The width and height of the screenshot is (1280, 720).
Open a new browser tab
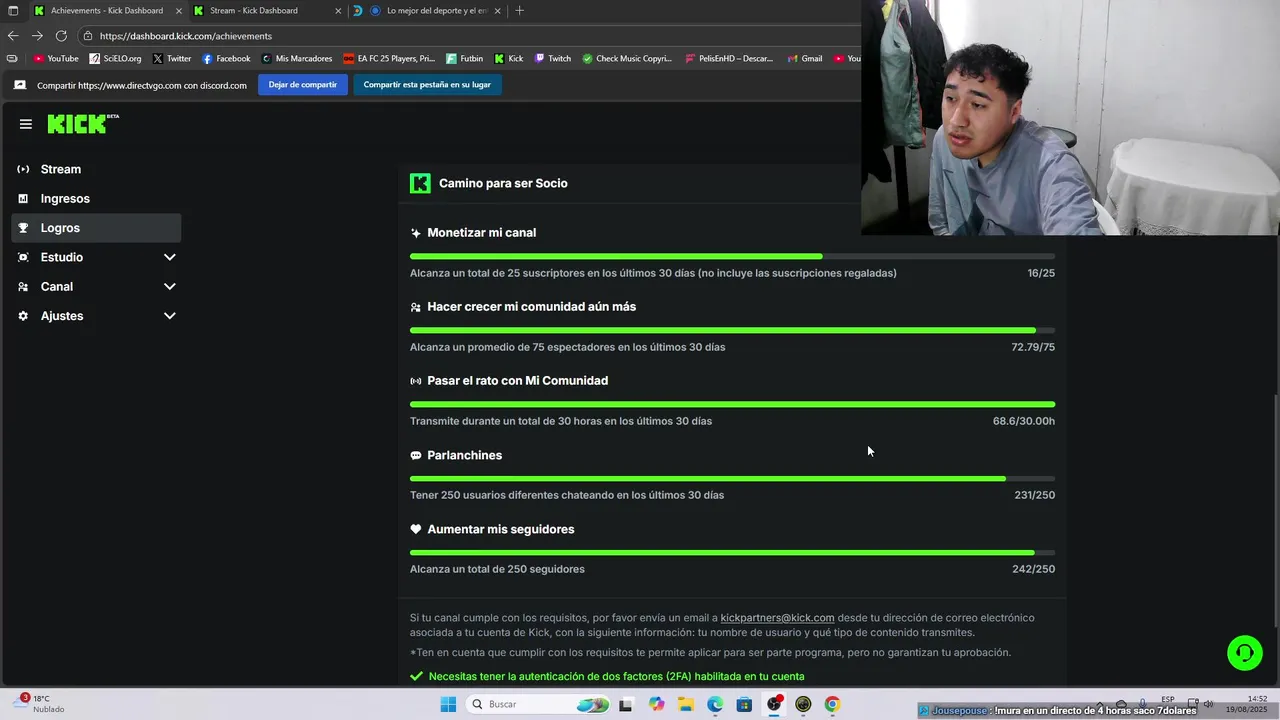point(519,11)
